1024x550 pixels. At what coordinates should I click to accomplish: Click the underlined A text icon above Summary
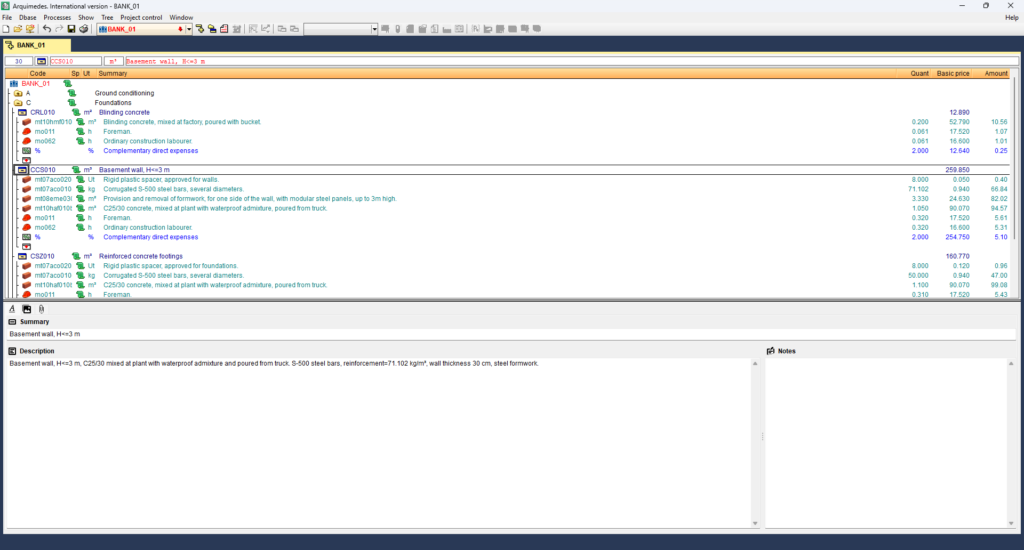tap(12, 309)
